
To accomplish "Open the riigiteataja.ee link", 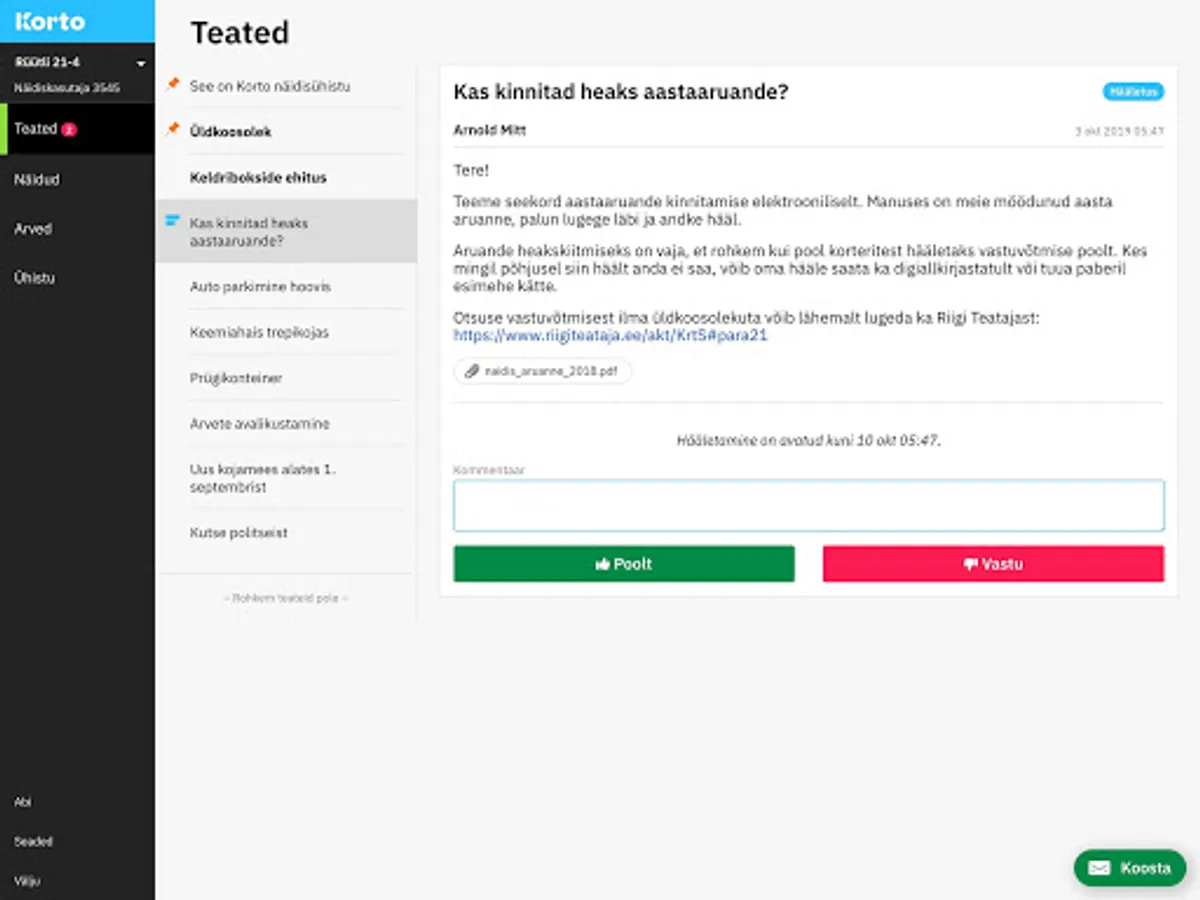I will [x=610, y=336].
